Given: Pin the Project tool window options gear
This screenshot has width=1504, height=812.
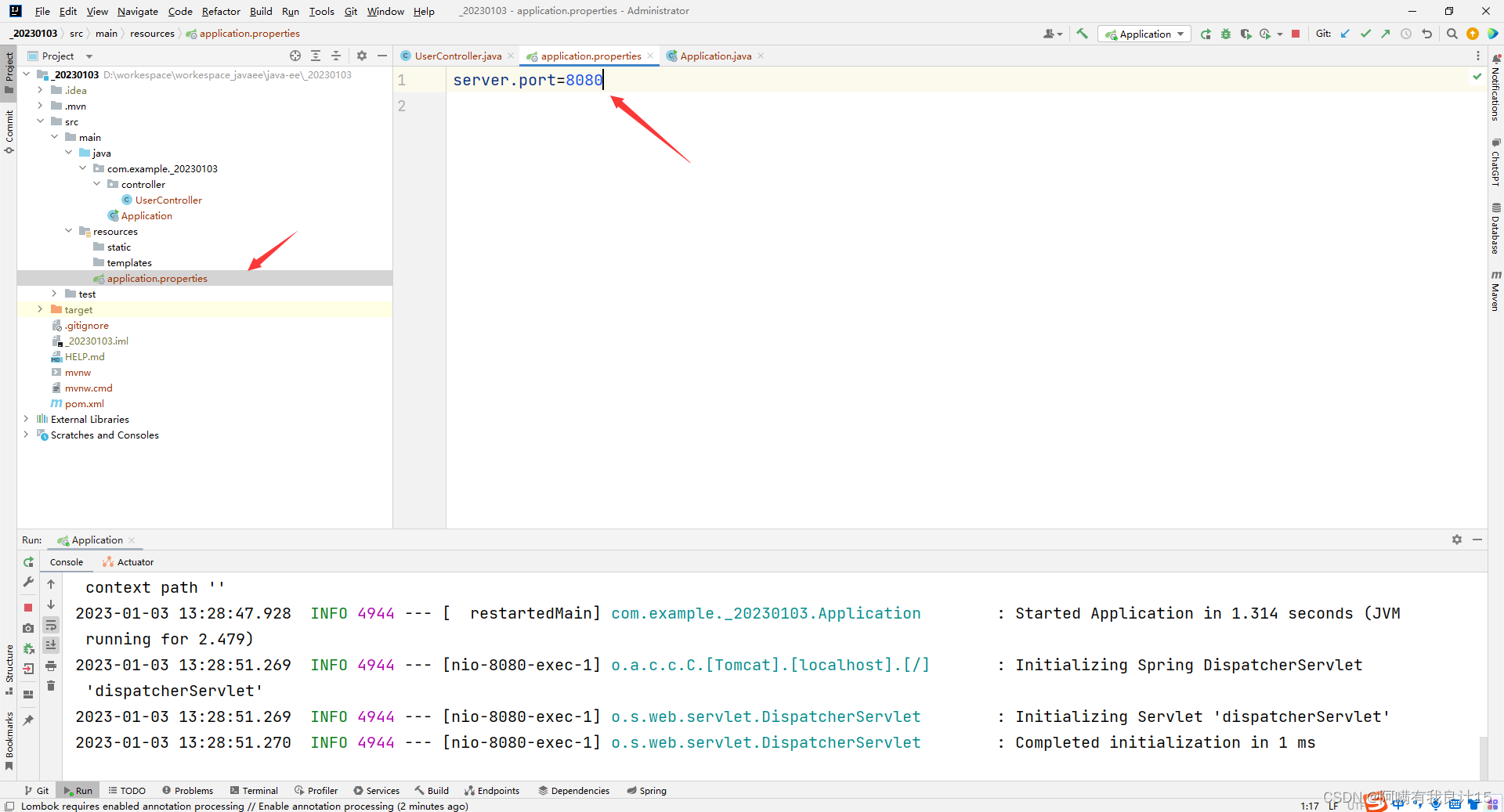Looking at the screenshot, I should (361, 56).
